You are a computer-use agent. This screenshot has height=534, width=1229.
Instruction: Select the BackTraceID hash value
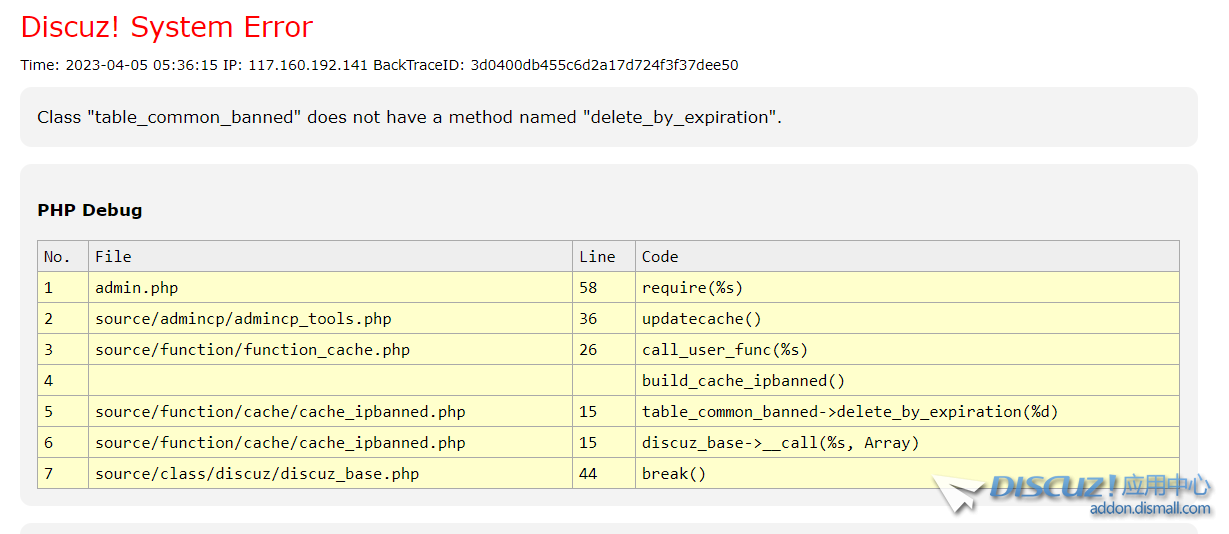click(604, 65)
